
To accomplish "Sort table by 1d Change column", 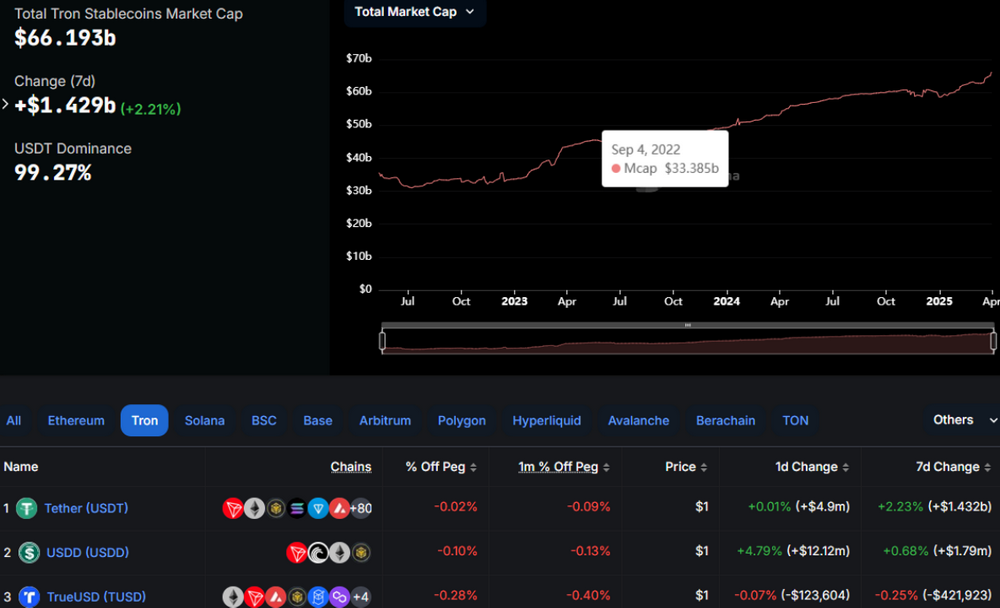I will point(811,467).
